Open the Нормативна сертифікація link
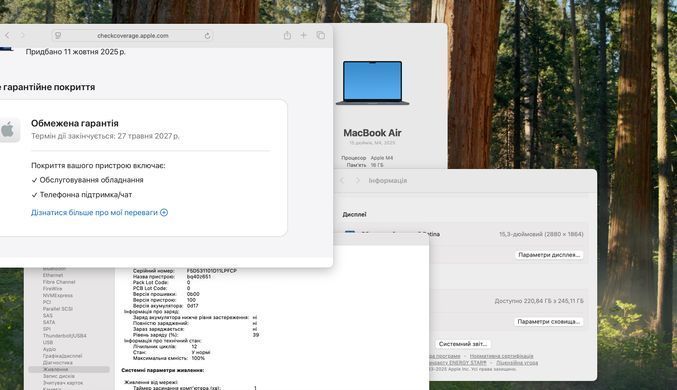The height and width of the screenshot is (390, 677). (501, 356)
